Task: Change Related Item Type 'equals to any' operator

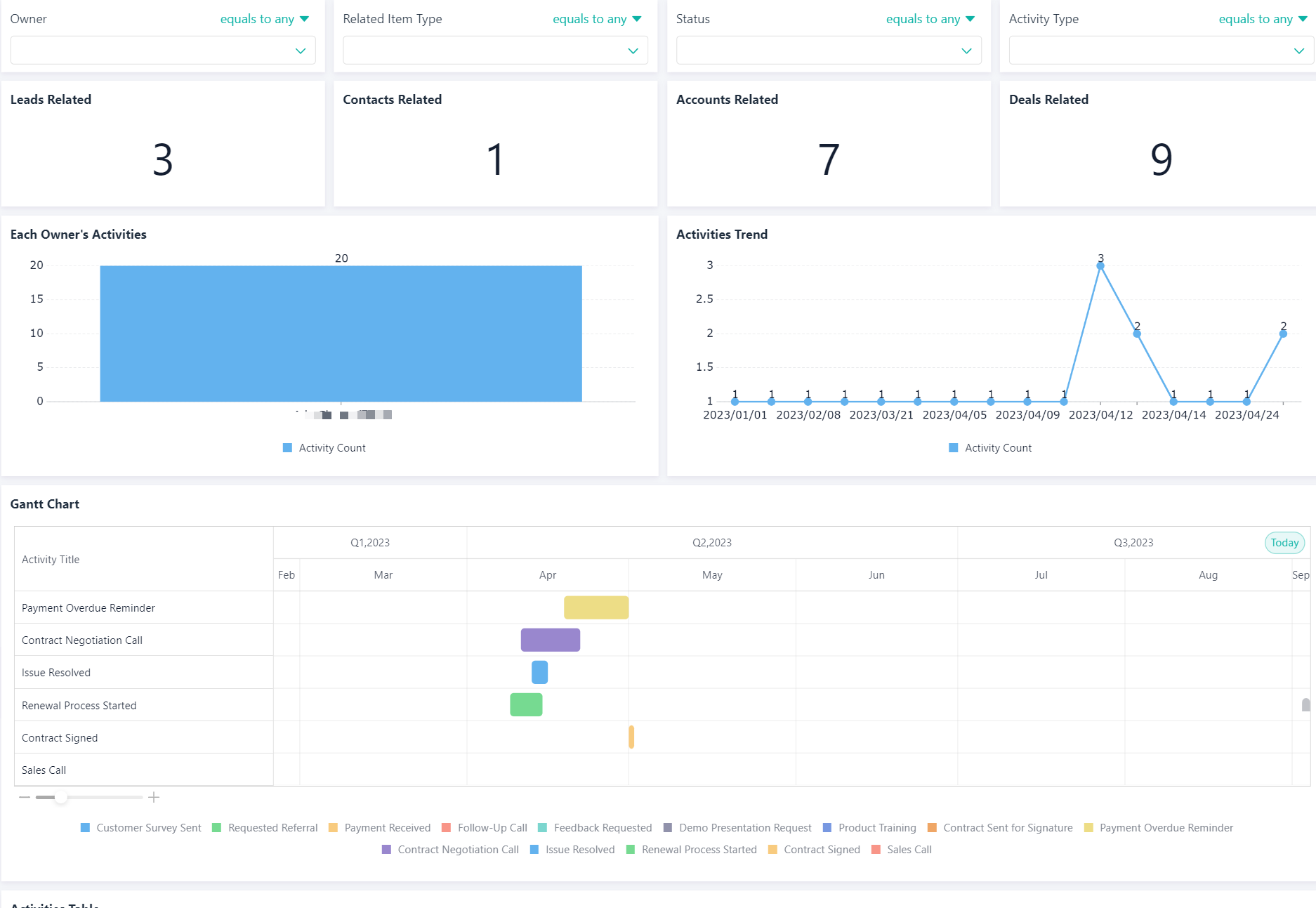Action: coord(597,19)
